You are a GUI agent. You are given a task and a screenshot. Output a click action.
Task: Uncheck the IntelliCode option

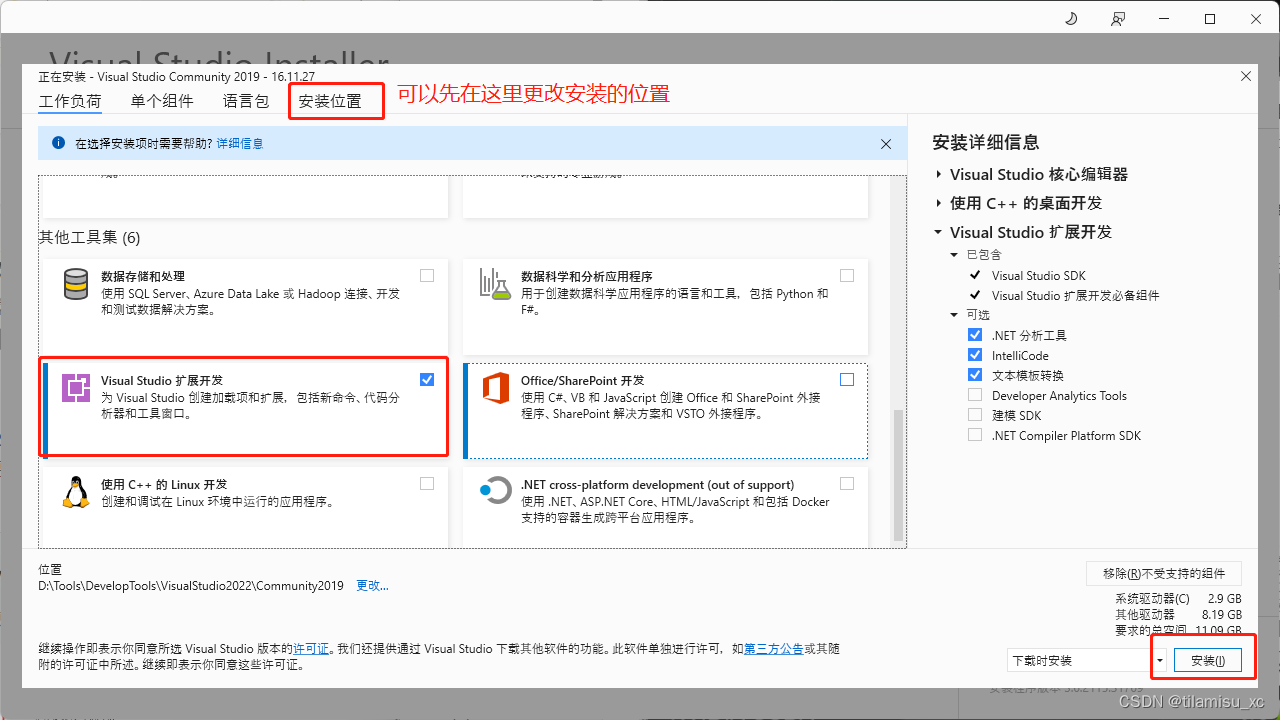pos(975,355)
